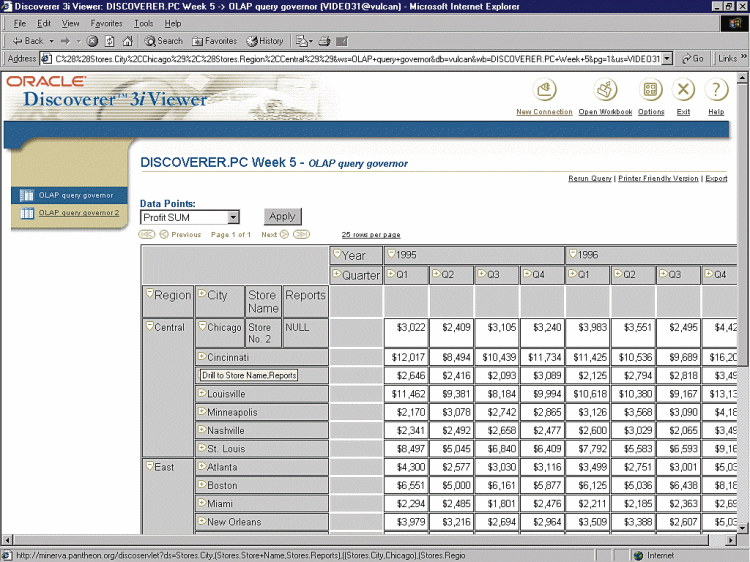Viewport: 750px width, 562px height.
Task: Open the Options icon
Action: pos(651,90)
